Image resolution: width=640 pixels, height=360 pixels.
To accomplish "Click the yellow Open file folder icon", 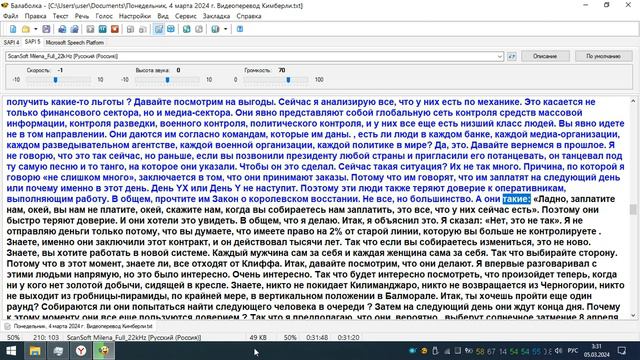I will pos(26,29).
